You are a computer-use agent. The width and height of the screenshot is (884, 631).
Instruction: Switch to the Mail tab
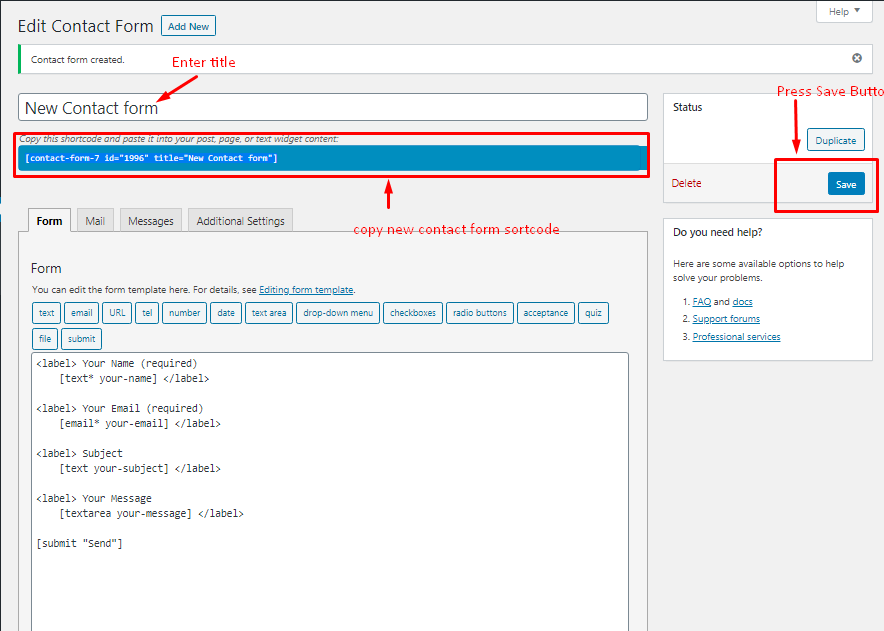[95, 221]
